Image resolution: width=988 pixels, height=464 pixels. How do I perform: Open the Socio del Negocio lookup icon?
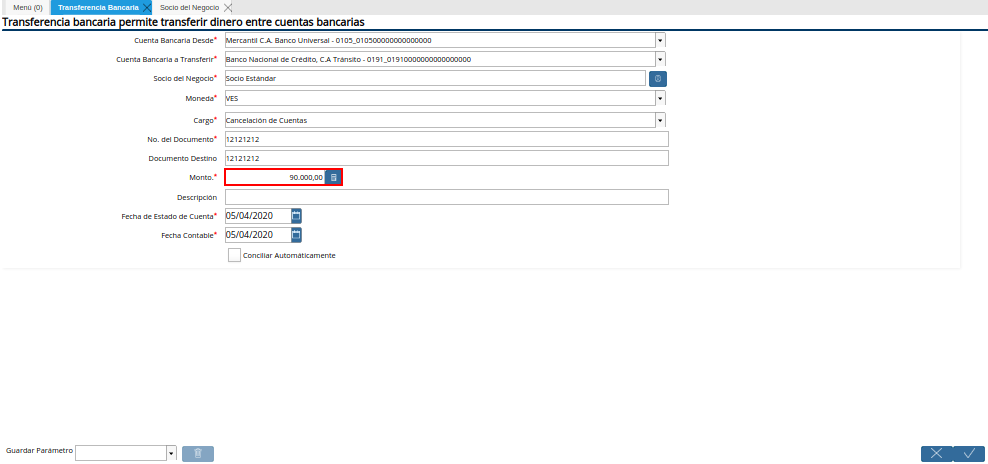[x=658, y=79]
